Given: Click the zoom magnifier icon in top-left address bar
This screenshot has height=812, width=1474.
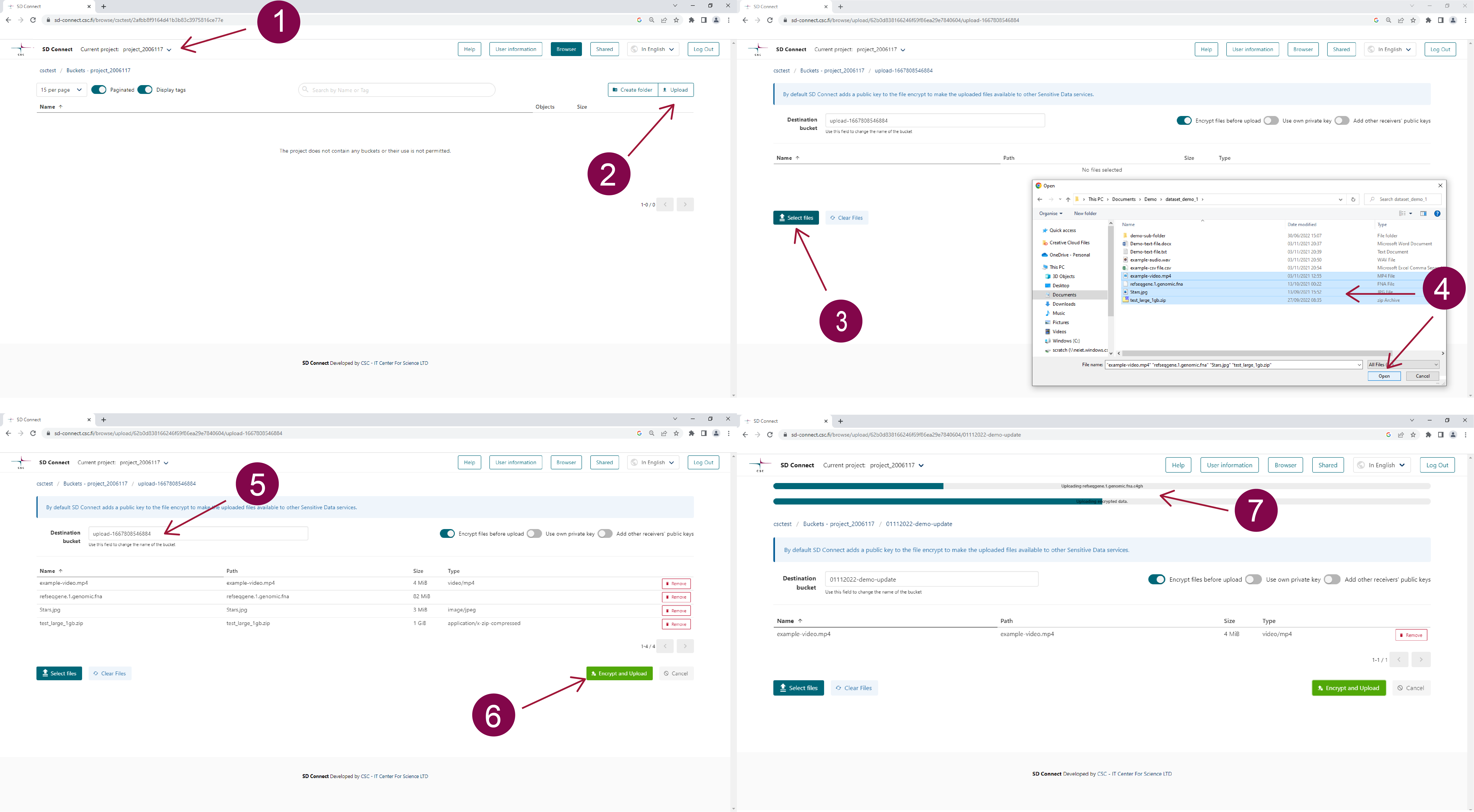Looking at the screenshot, I should [652, 20].
